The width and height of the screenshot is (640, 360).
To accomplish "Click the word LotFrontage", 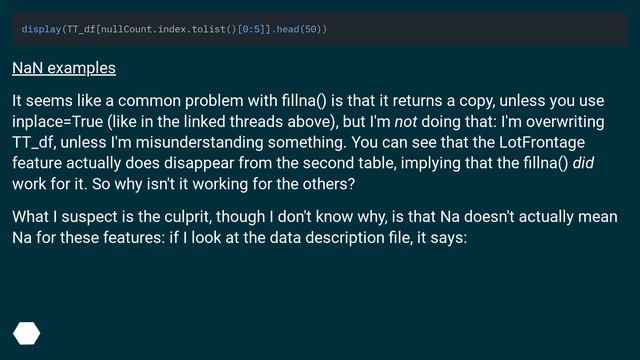I will 542,142.
